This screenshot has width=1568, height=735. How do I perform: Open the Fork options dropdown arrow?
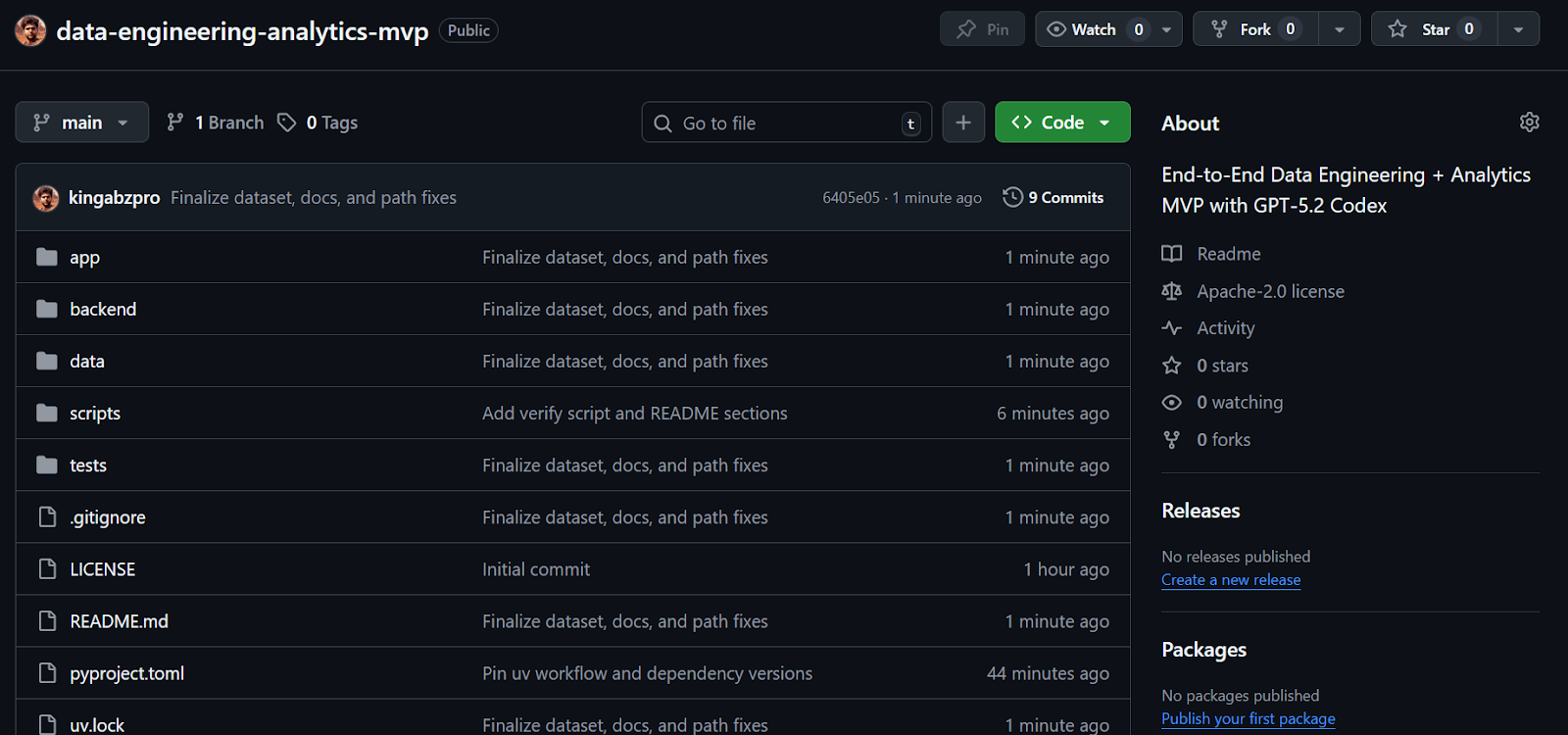[1339, 29]
